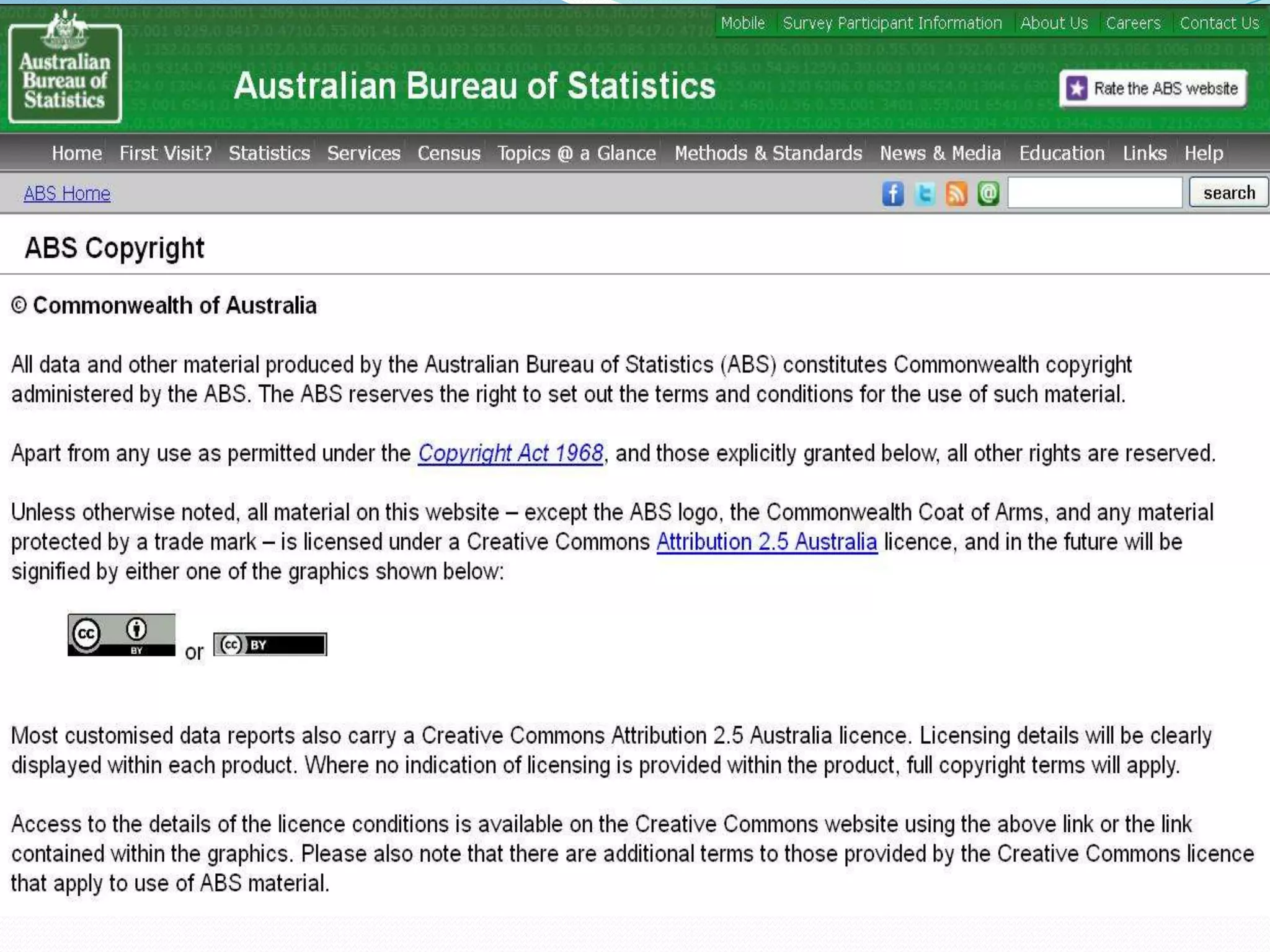Click the ABS Home breadcrumb link
This screenshot has height=952, width=1270.
[x=67, y=193]
